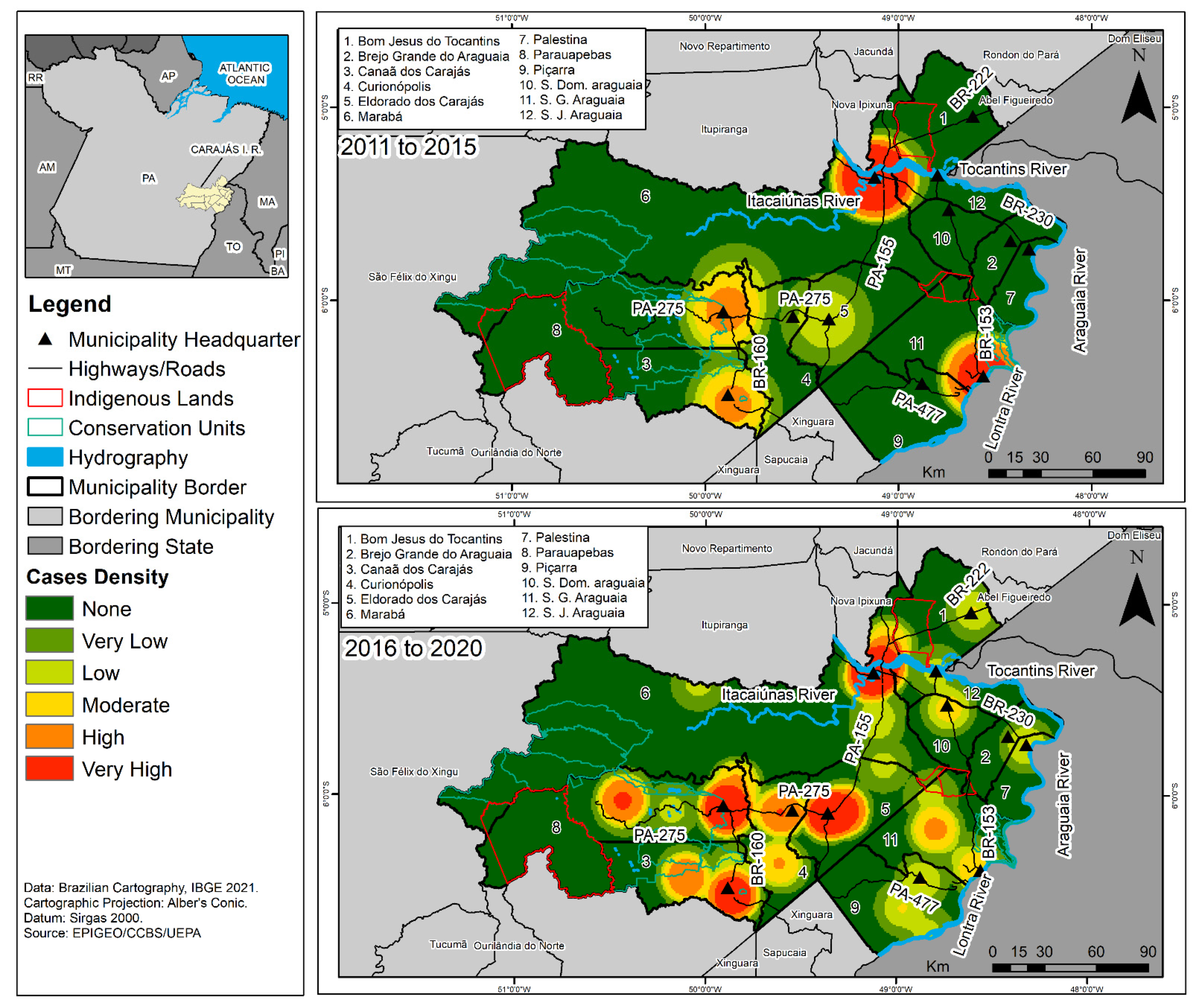Click the Atlantic Ocean label on the inset map
The width and height of the screenshot is (1199, 1008).
coord(245,74)
